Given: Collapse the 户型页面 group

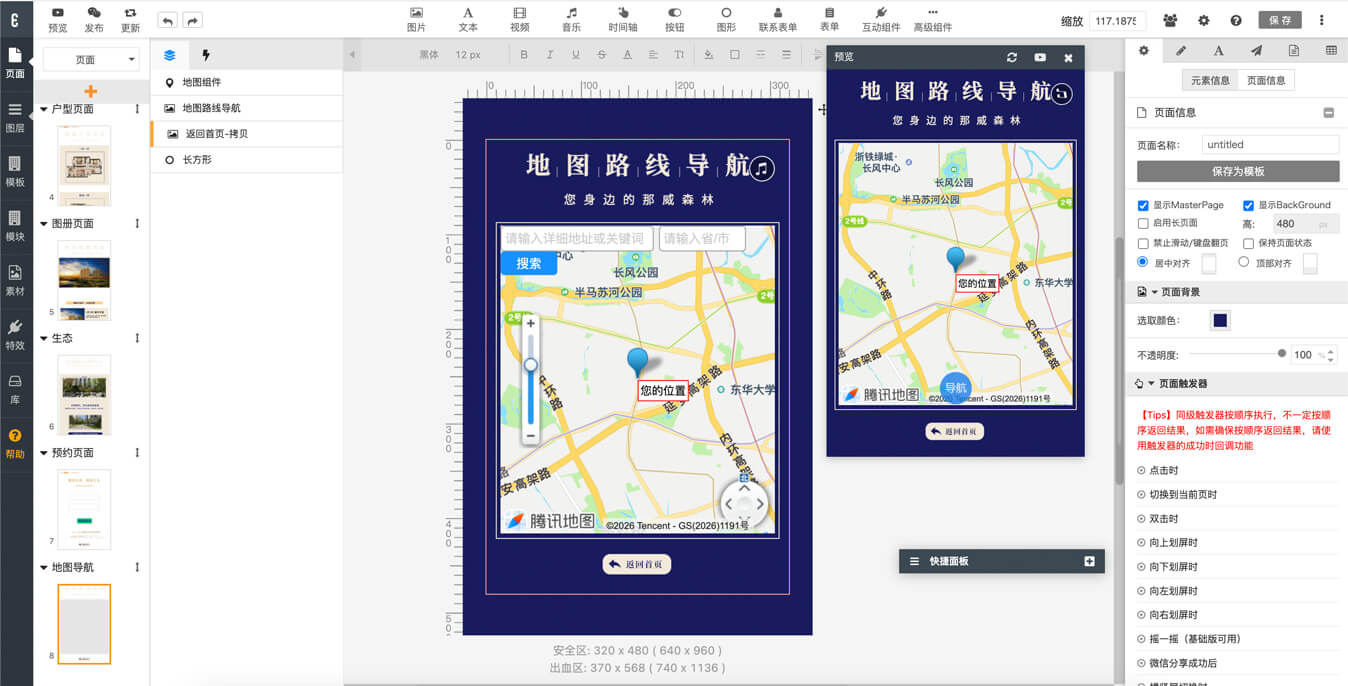Looking at the screenshot, I should (x=43, y=109).
